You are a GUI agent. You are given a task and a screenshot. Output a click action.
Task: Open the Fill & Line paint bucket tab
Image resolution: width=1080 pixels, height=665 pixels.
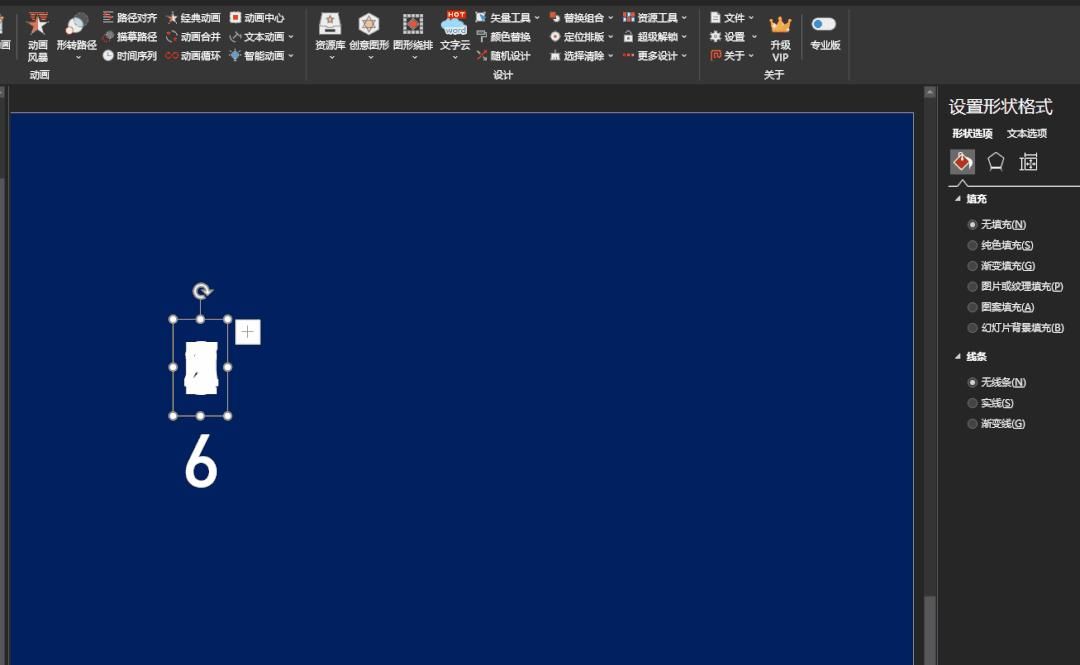coord(962,162)
